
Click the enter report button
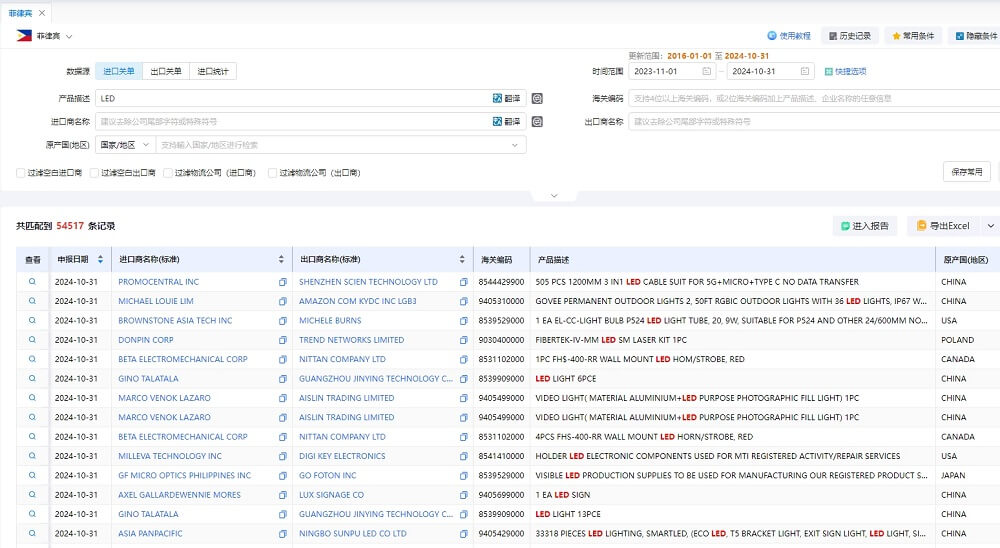point(865,226)
